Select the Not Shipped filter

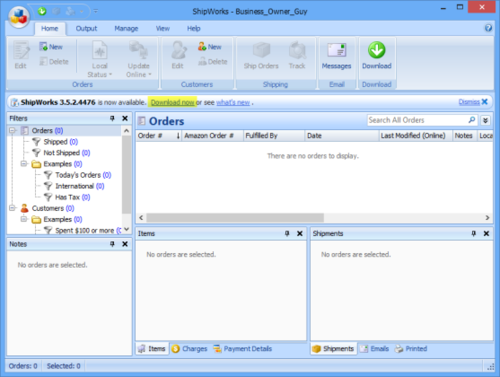point(61,153)
